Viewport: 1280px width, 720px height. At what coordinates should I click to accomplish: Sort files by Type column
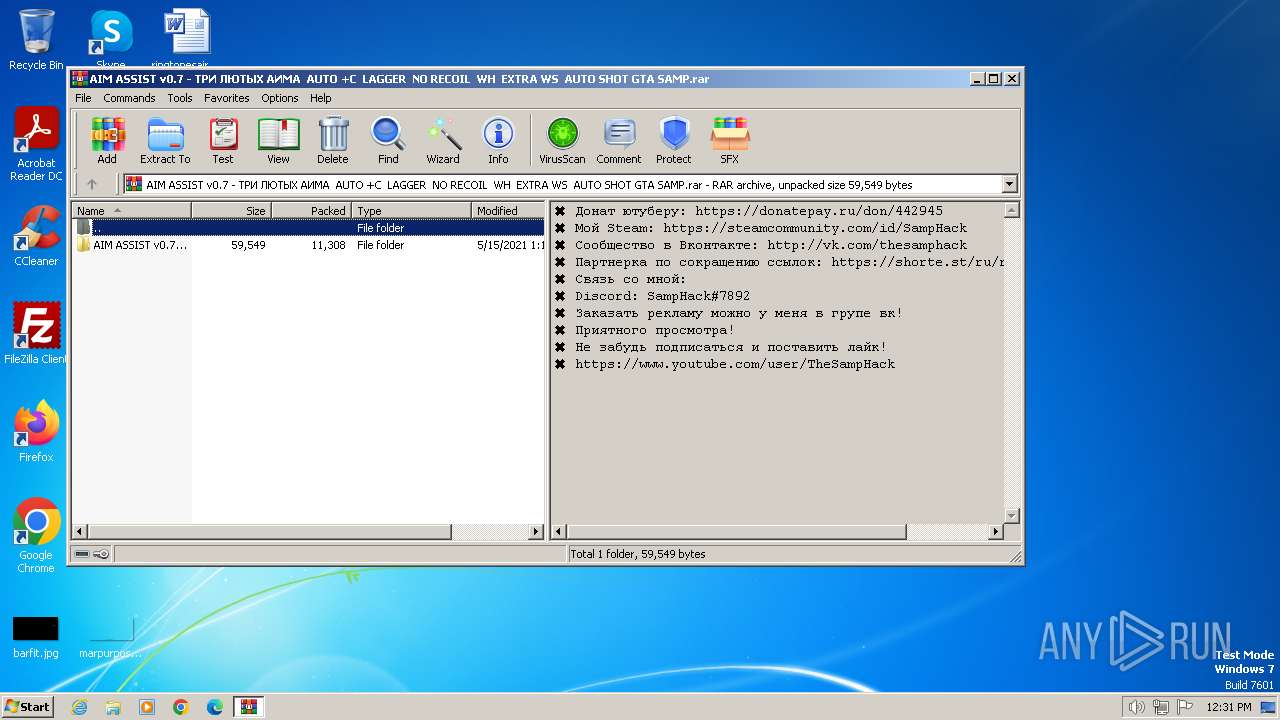click(x=411, y=210)
